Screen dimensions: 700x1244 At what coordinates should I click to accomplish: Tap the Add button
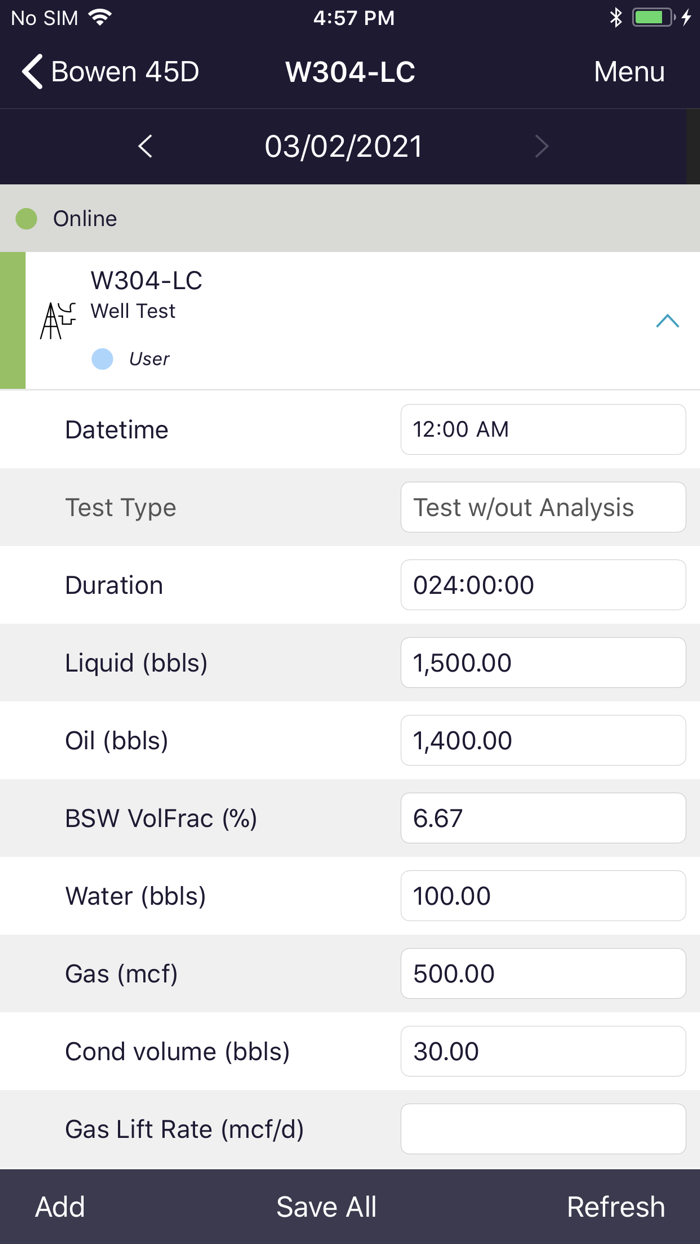click(x=60, y=1207)
